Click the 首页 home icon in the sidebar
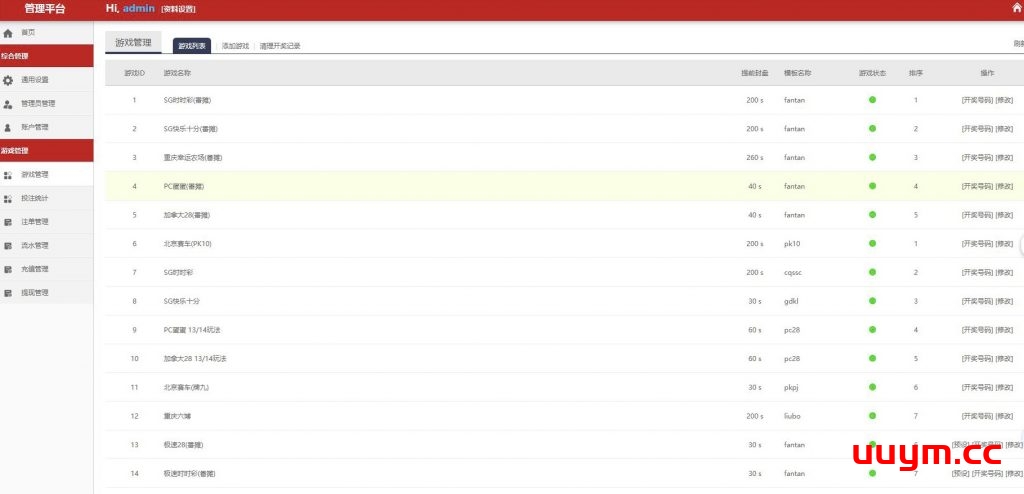The width and height of the screenshot is (1024, 494). 8,33
